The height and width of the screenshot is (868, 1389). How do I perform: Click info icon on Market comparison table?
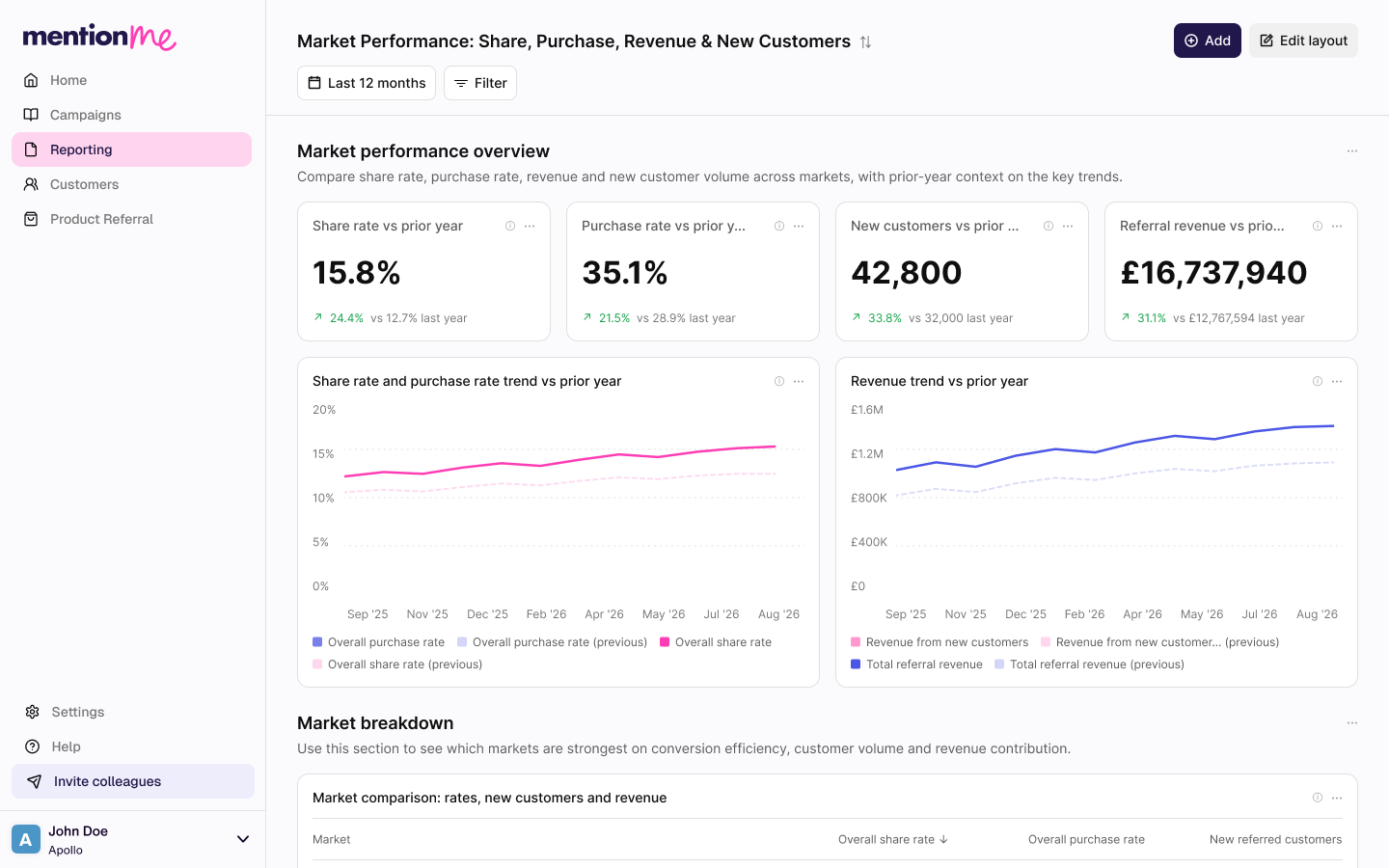pyautogui.click(x=1318, y=798)
